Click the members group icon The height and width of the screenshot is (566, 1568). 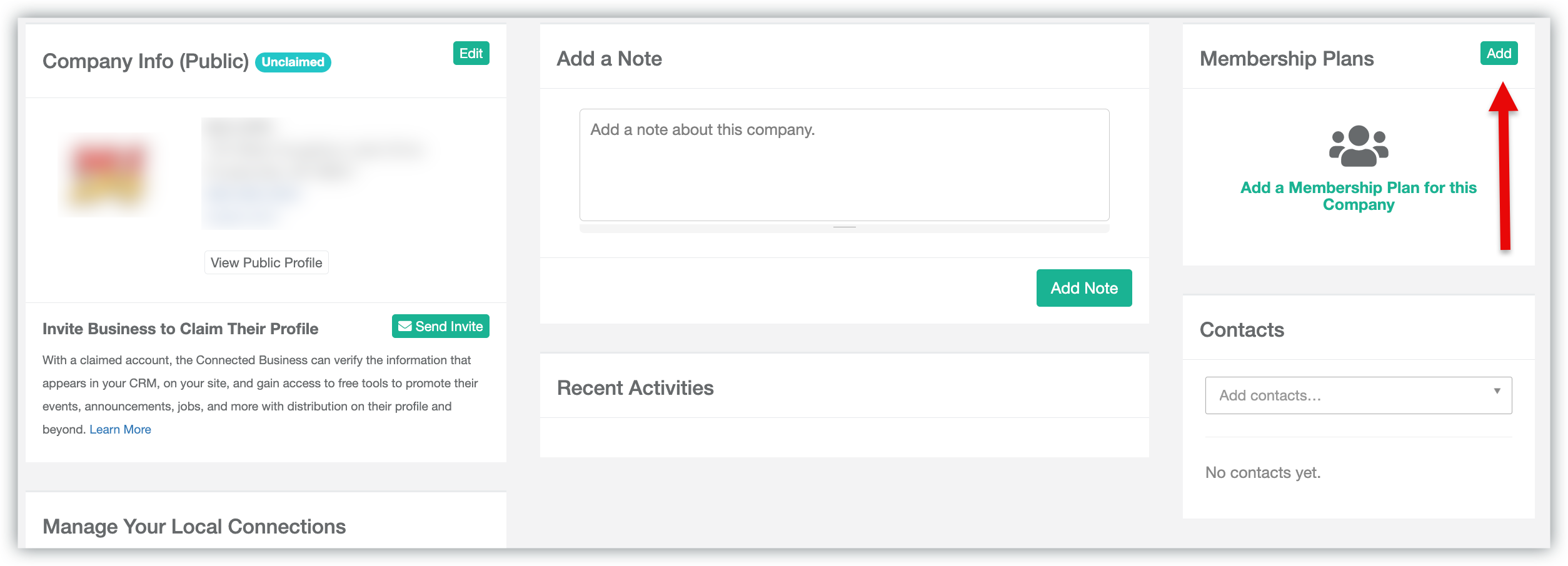pos(1359,146)
